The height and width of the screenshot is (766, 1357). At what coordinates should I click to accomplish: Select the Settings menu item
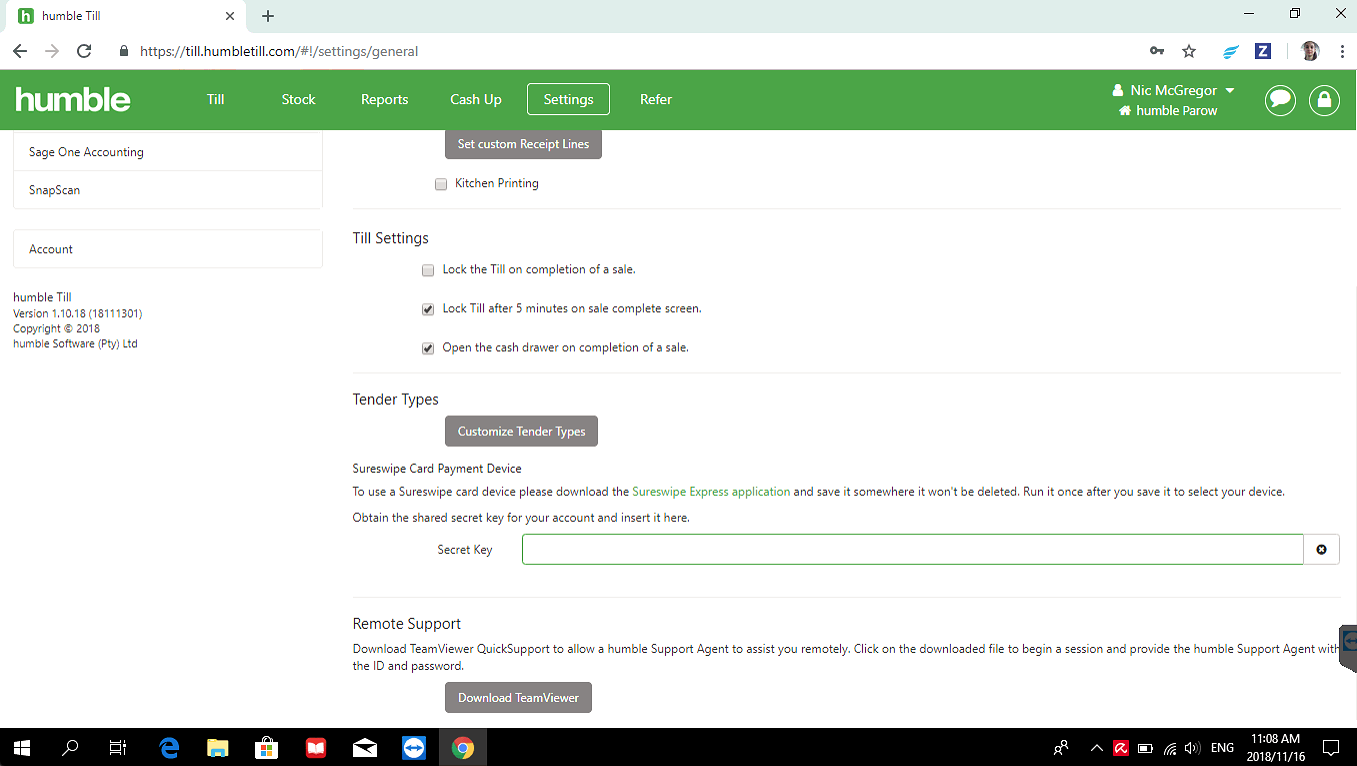[x=568, y=99]
